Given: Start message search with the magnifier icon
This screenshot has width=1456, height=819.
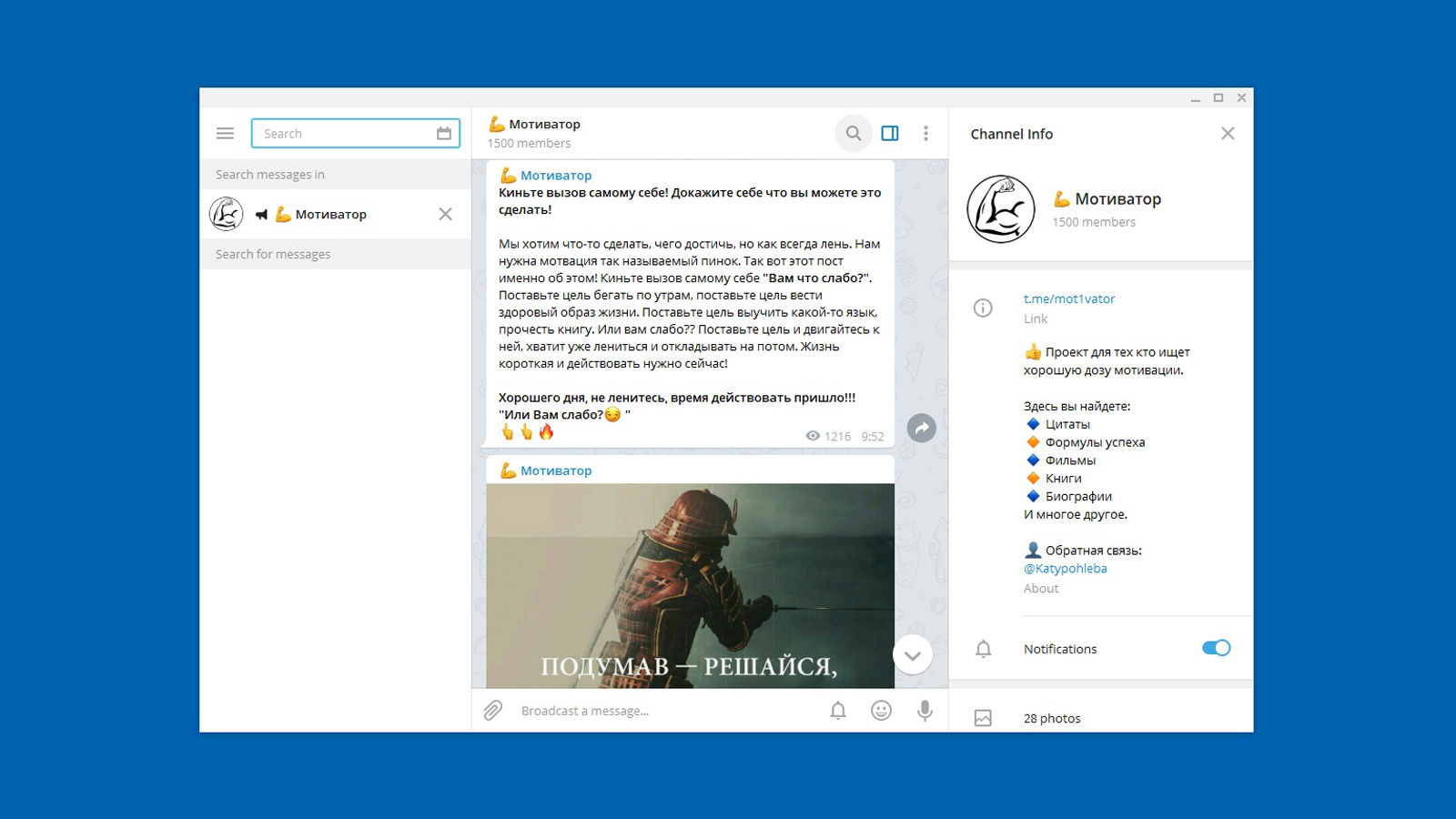Looking at the screenshot, I should 854,133.
